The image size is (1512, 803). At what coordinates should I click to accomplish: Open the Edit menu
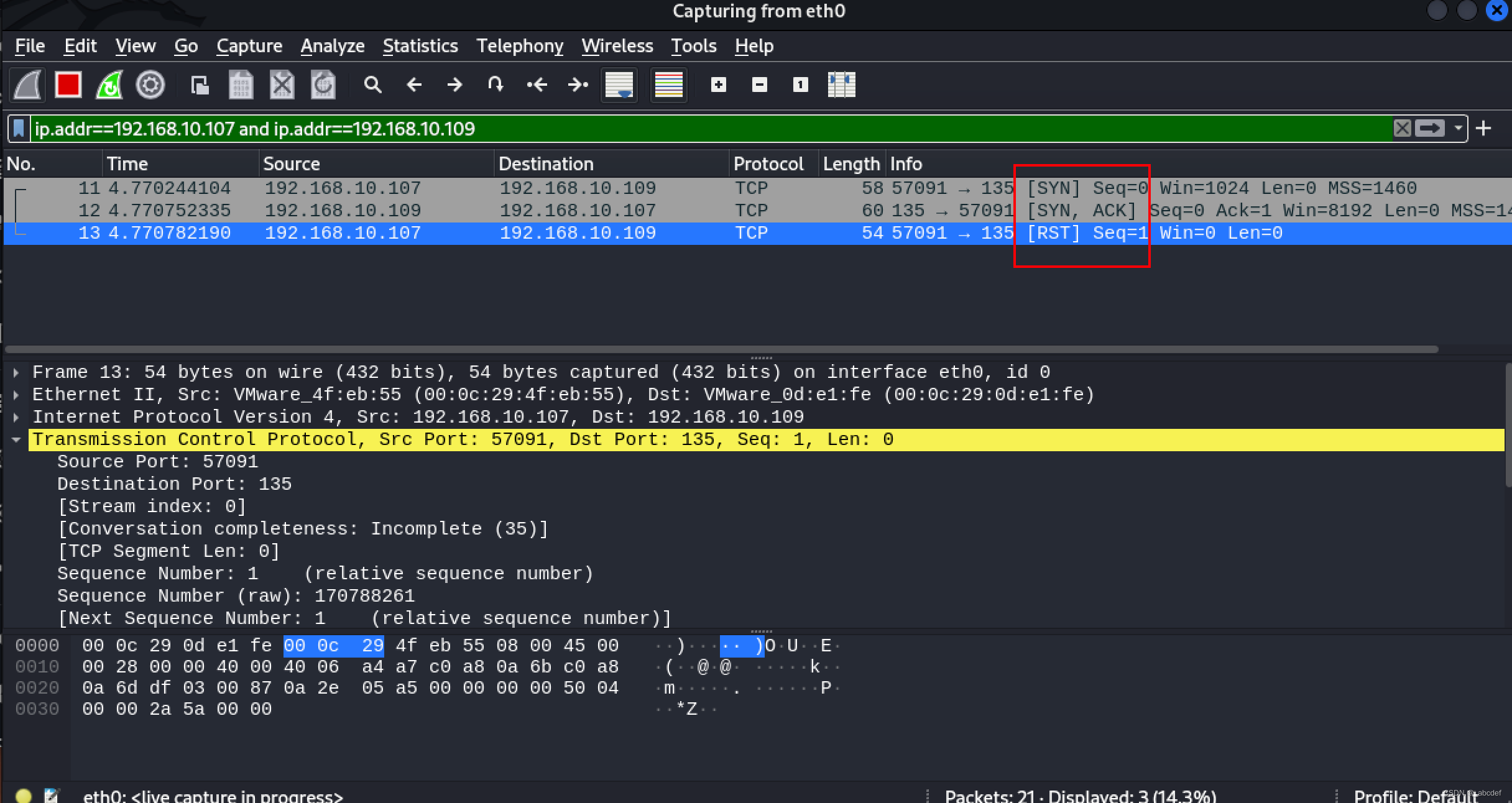click(80, 46)
